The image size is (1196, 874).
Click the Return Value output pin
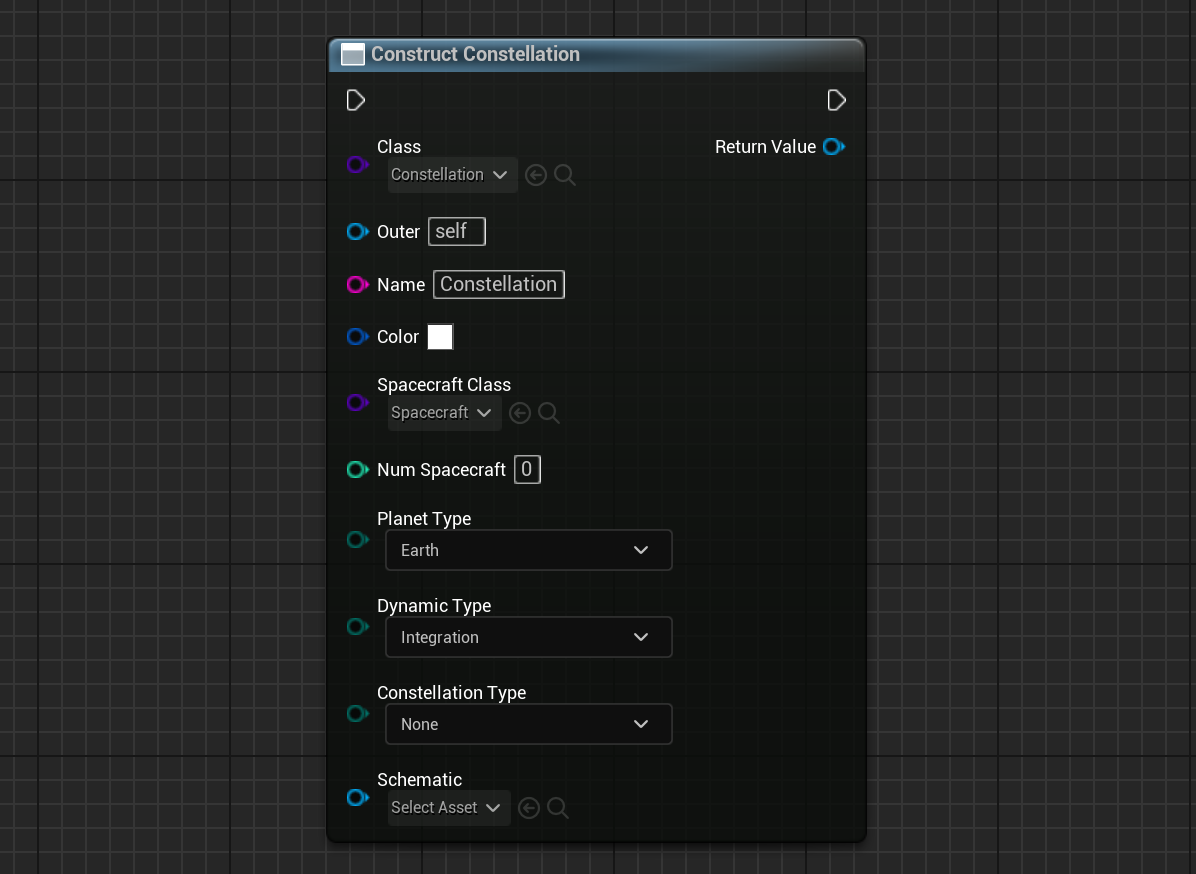(x=833, y=147)
